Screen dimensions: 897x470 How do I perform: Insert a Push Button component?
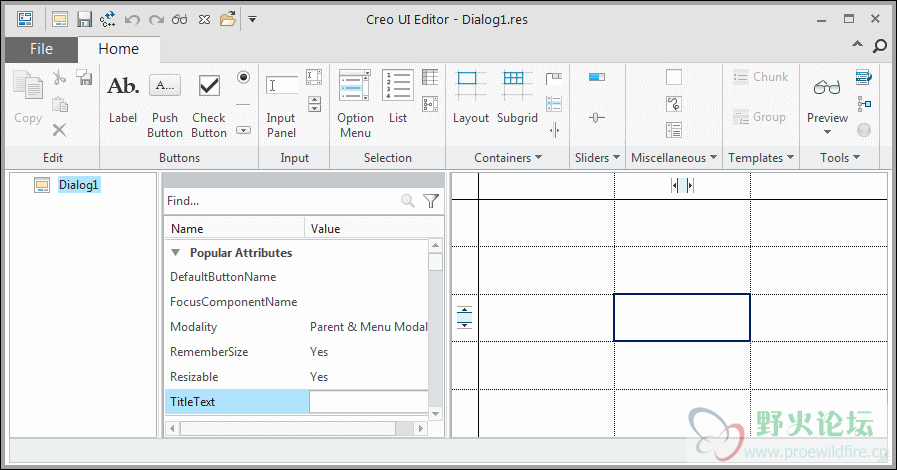pos(165,106)
